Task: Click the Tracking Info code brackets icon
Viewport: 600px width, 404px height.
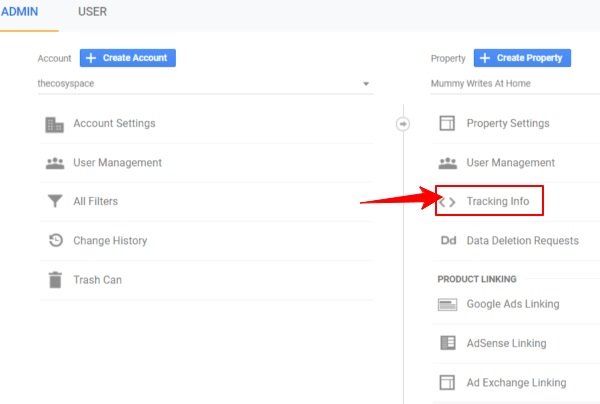Action: 448,202
